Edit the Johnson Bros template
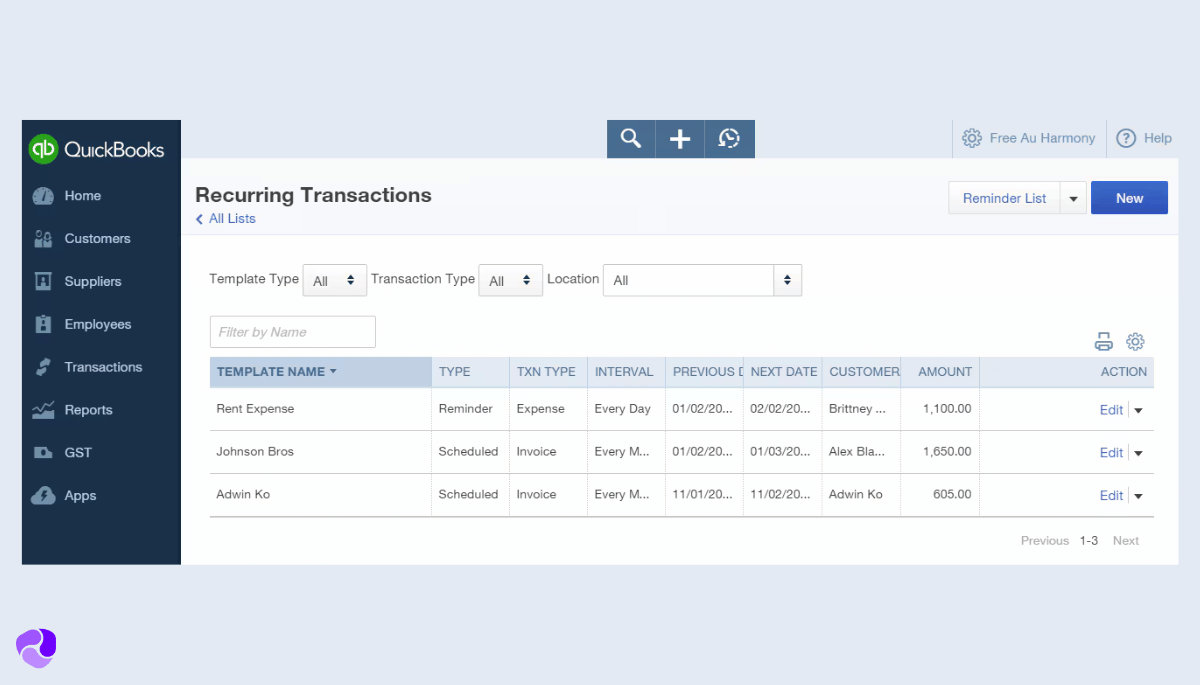Image resolution: width=1200 pixels, height=685 pixels. [1111, 453]
